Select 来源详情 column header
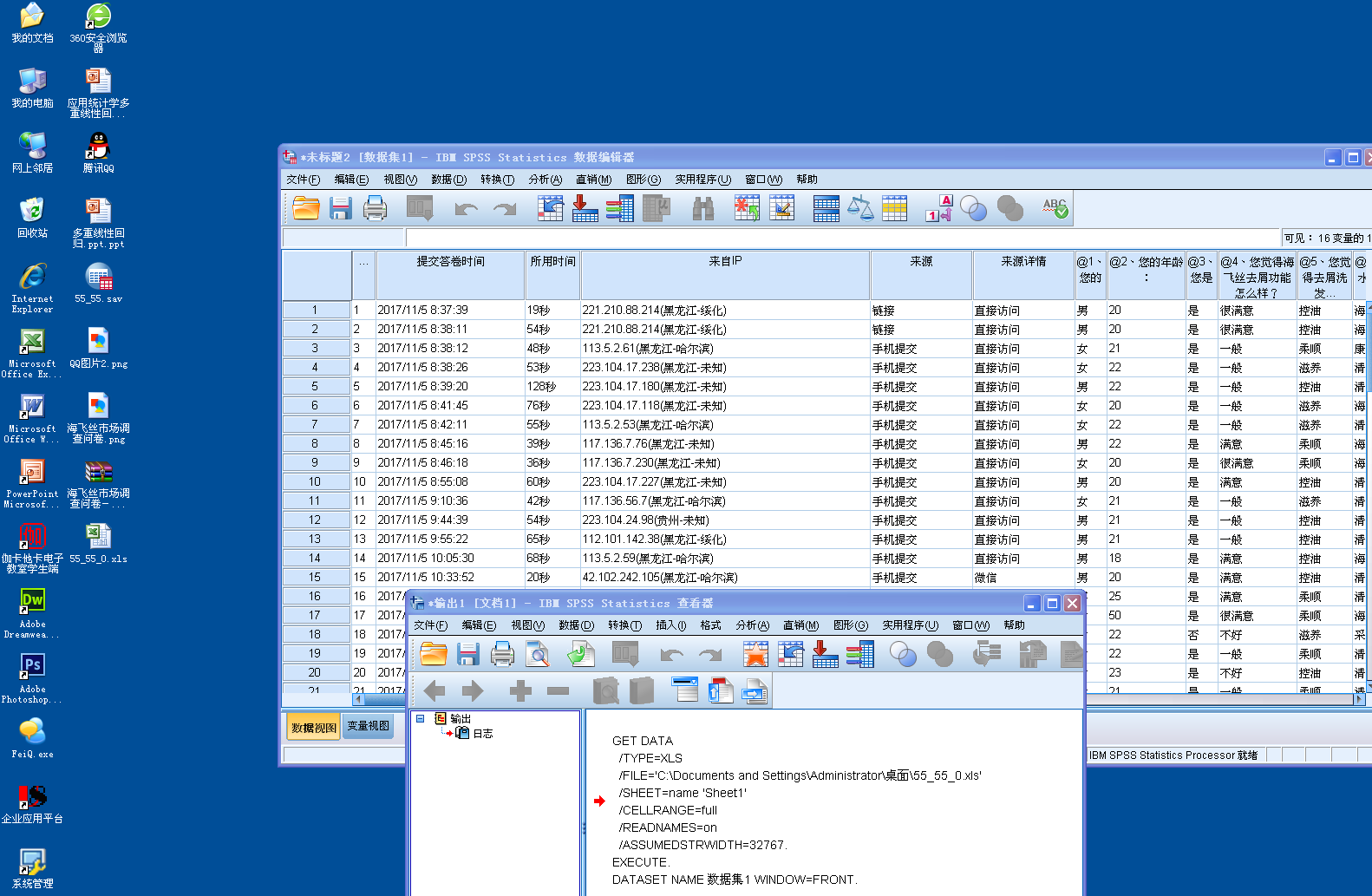 pyautogui.click(x=1023, y=276)
